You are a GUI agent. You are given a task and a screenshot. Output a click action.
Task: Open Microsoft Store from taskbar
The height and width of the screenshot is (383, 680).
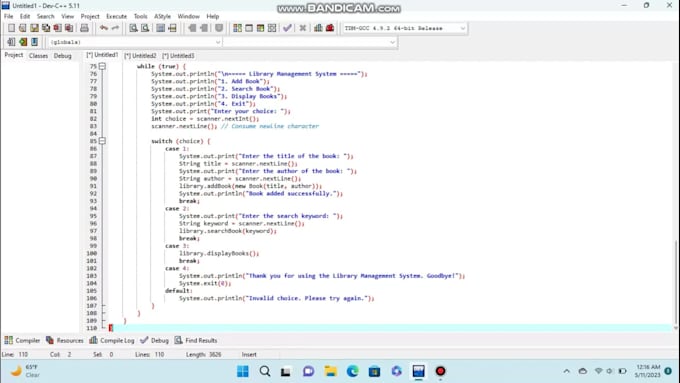tap(374, 371)
